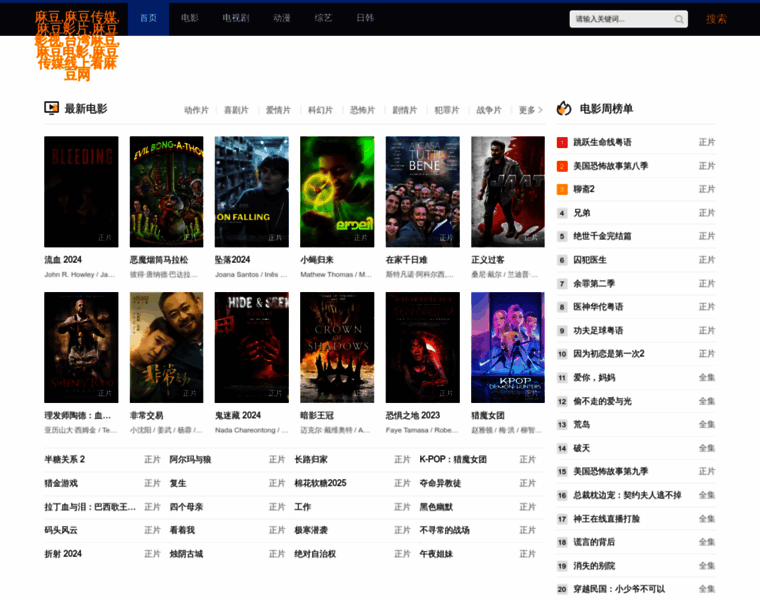Open the 恐惧之地 2023 poster
The height and width of the screenshot is (600, 760).
[x=423, y=347]
